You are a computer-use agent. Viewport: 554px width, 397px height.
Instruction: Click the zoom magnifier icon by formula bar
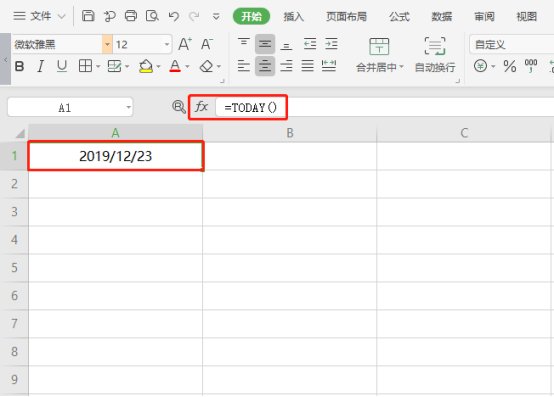coord(179,107)
